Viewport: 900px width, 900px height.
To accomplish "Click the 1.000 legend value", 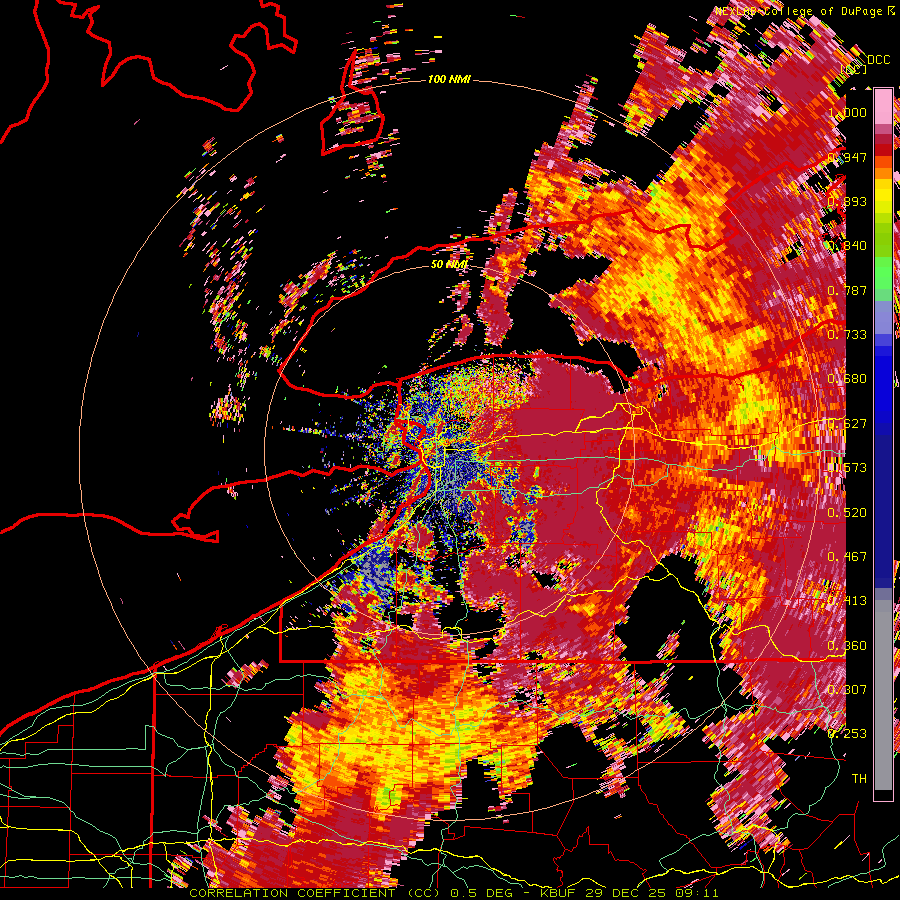I will tap(847, 112).
